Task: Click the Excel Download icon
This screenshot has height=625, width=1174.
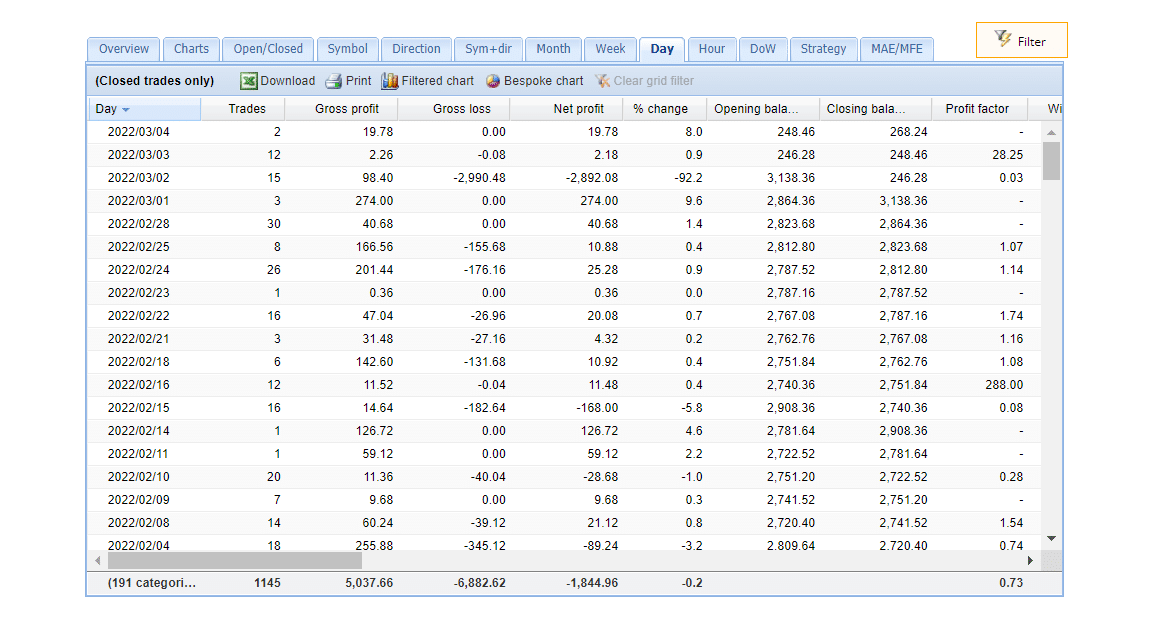Action: click(248, 81)
